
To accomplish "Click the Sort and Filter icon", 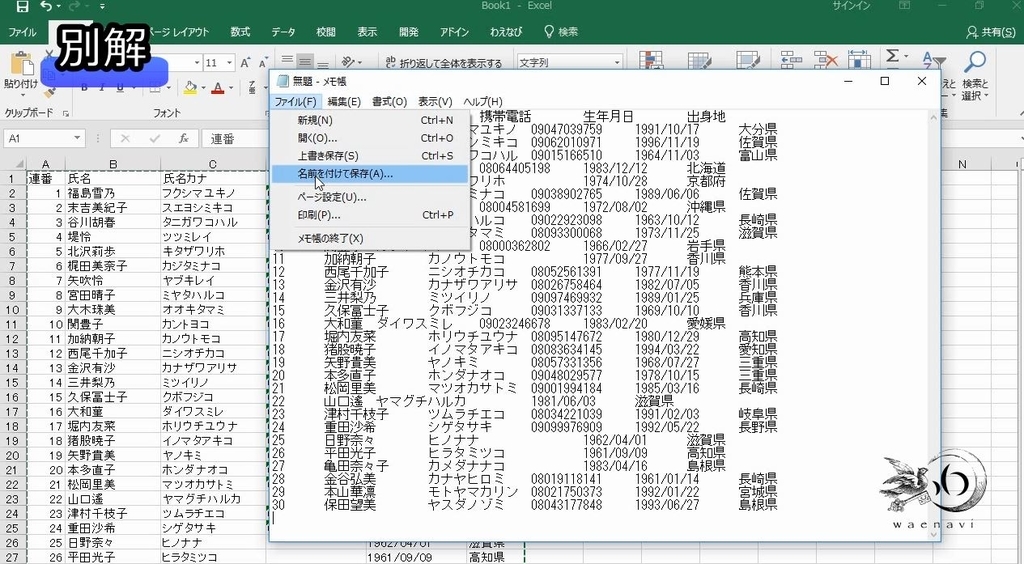I will [x=934, y=61].
